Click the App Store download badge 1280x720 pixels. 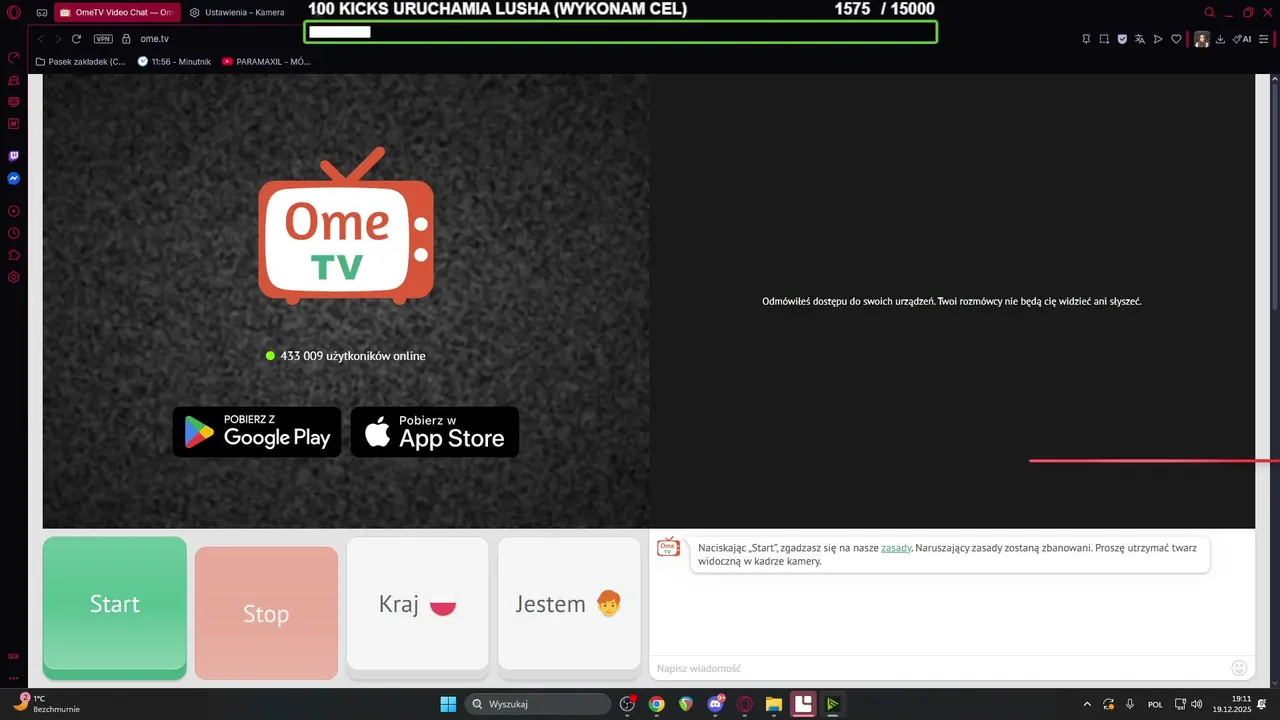(435, 432)
